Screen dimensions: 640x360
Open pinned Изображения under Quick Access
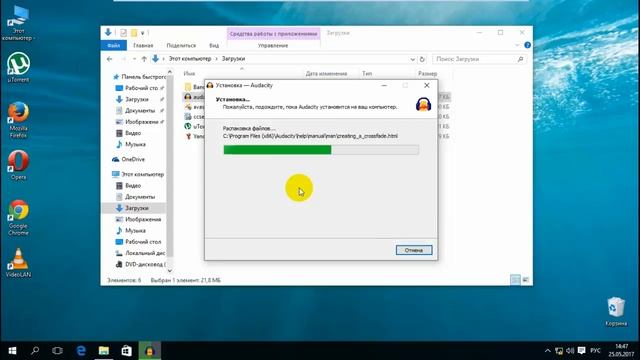tap(139, 122)
